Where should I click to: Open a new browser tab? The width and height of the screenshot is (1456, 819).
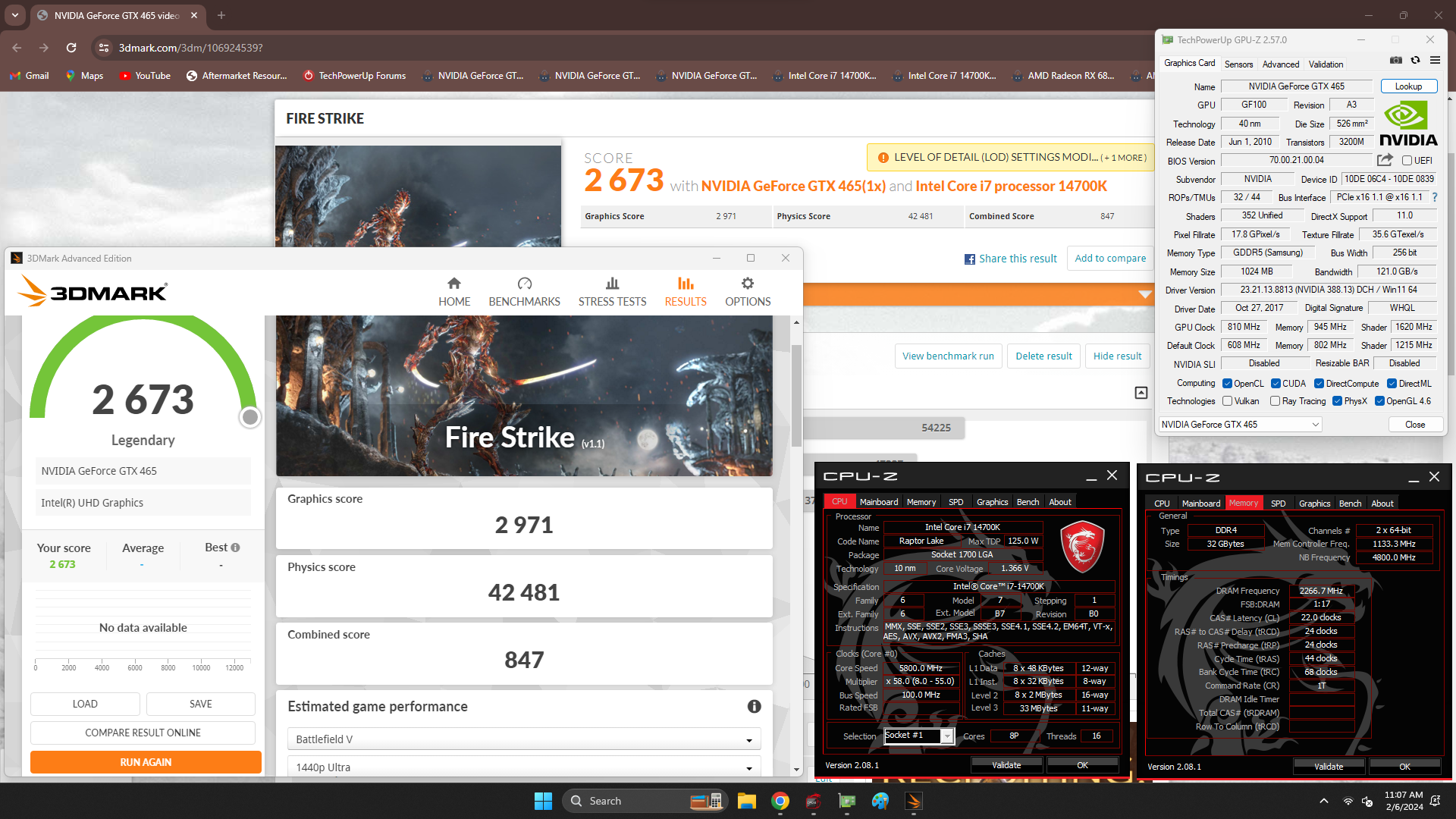221,15
